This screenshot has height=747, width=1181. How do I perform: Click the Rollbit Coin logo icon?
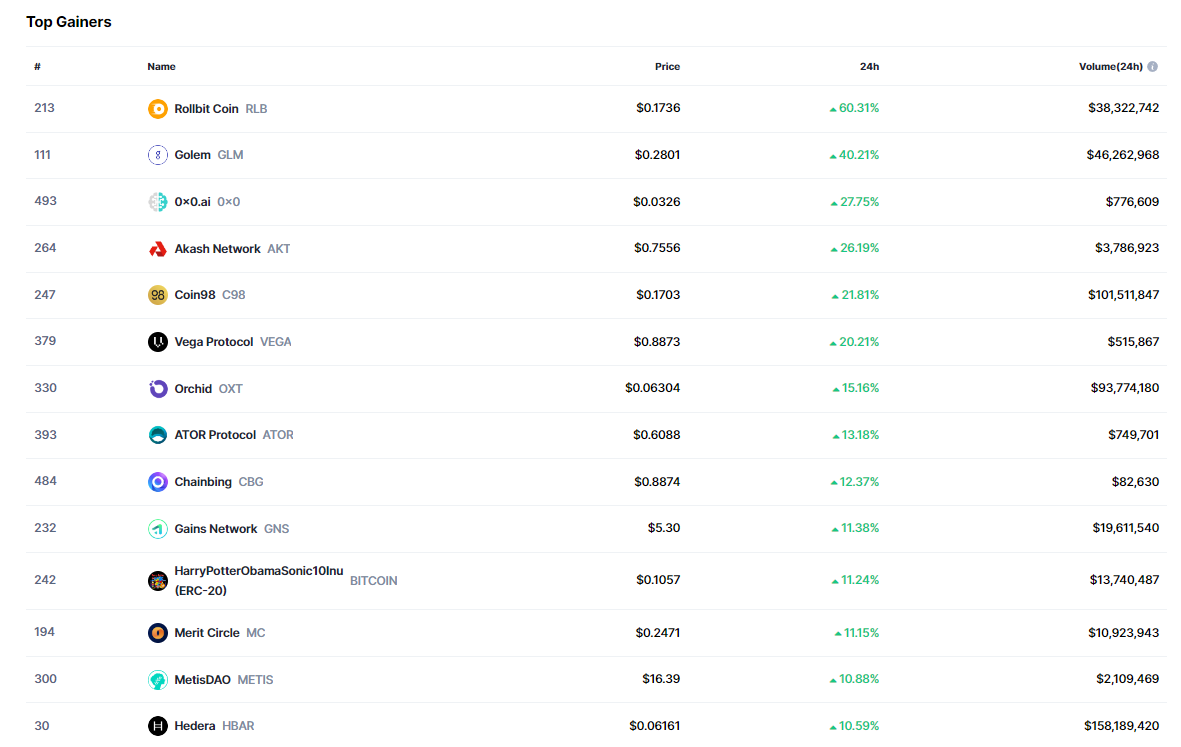pyautogui.click(x=158, y=109)
